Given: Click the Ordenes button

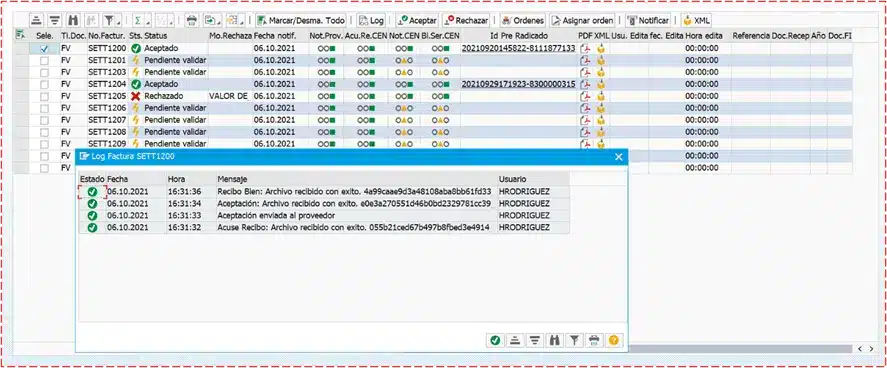Looking at the screenshot, I should pyautogui.click(x=522, y=20).
